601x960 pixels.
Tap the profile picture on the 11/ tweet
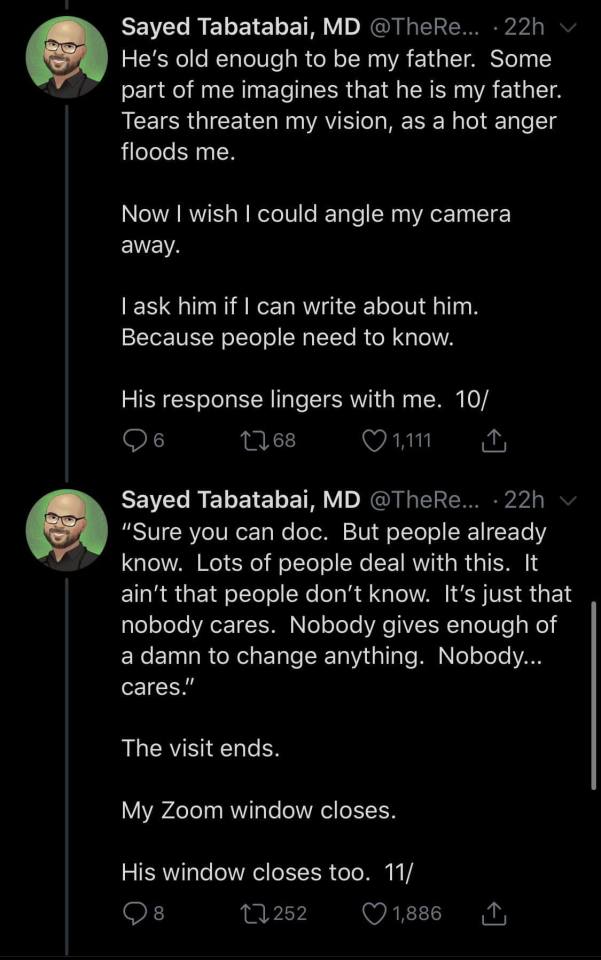[66, 529]
